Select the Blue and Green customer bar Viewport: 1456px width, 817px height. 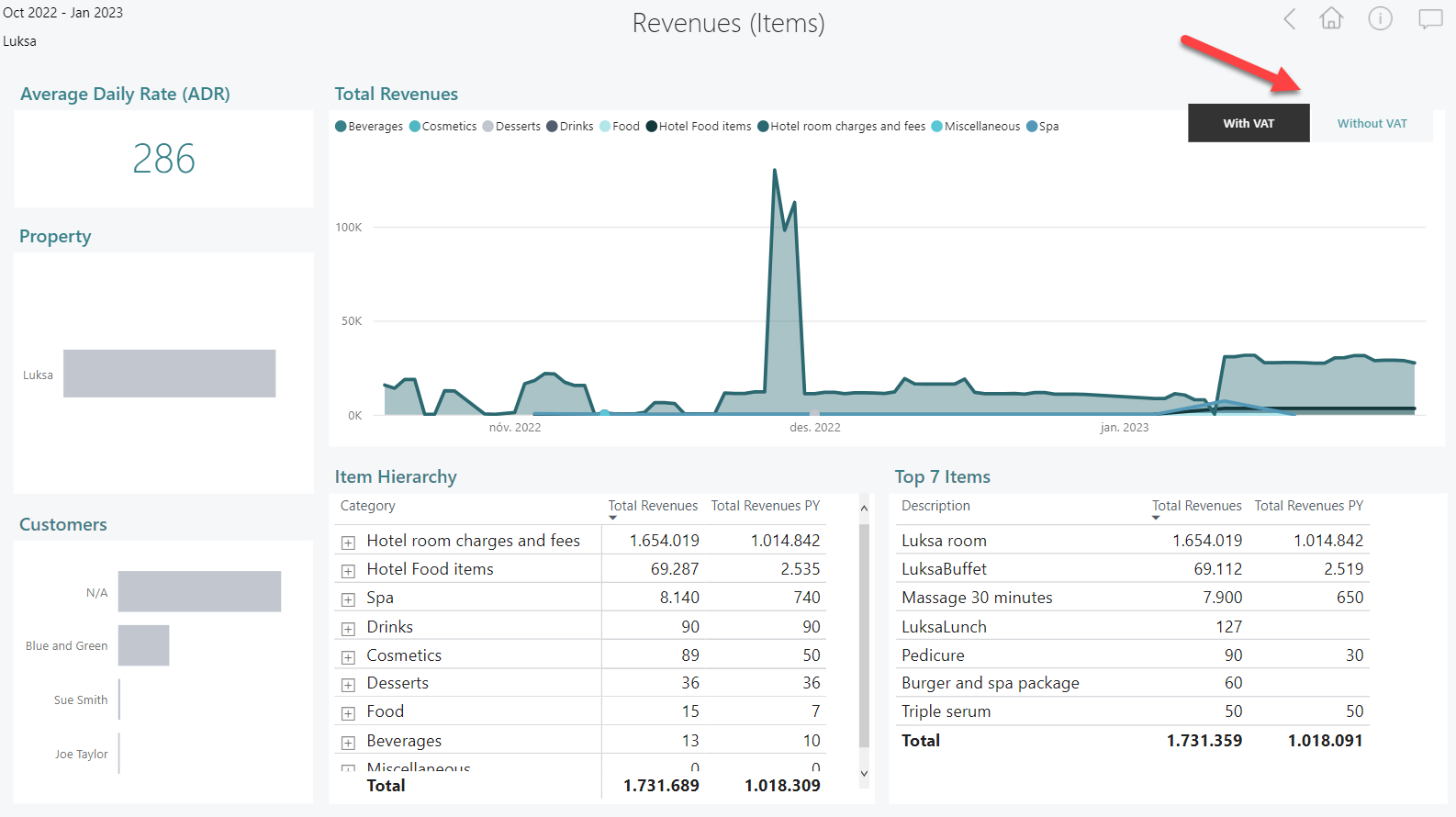click(143, 645)
